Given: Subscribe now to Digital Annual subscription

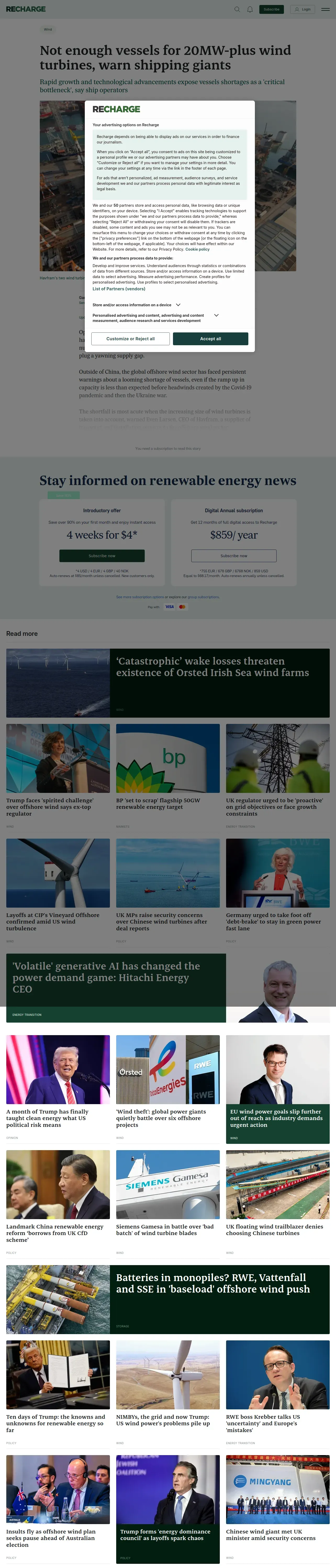Looking at the screenshot, I should coord(234,556).
